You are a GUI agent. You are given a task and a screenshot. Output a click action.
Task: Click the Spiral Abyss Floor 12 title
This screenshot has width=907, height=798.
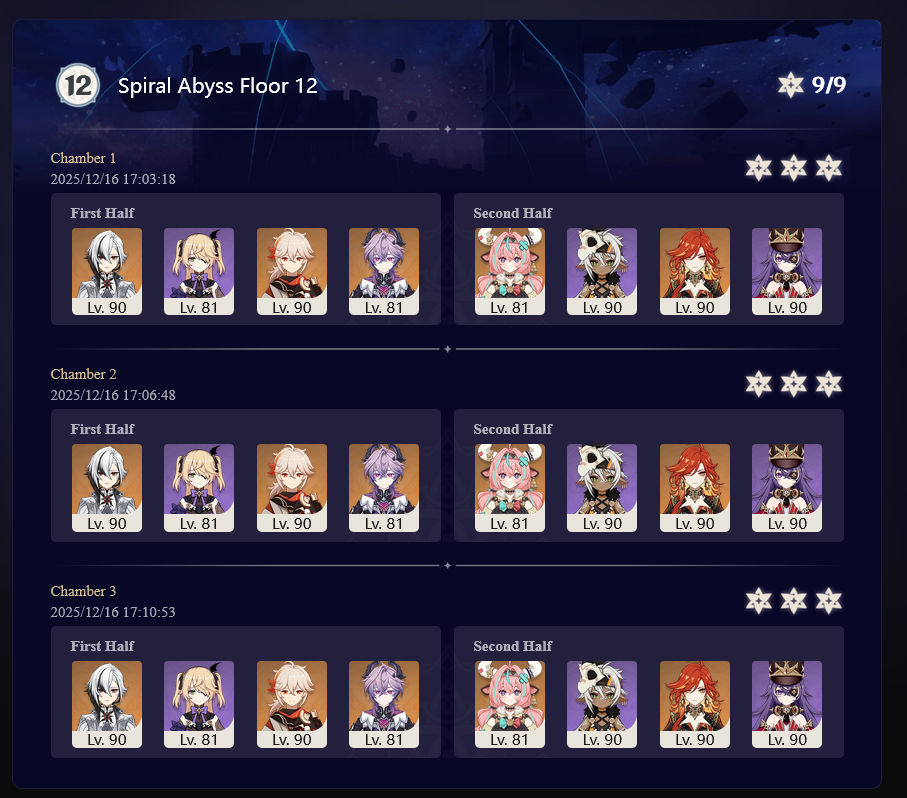pyautogui.click(x=218, y=86)
